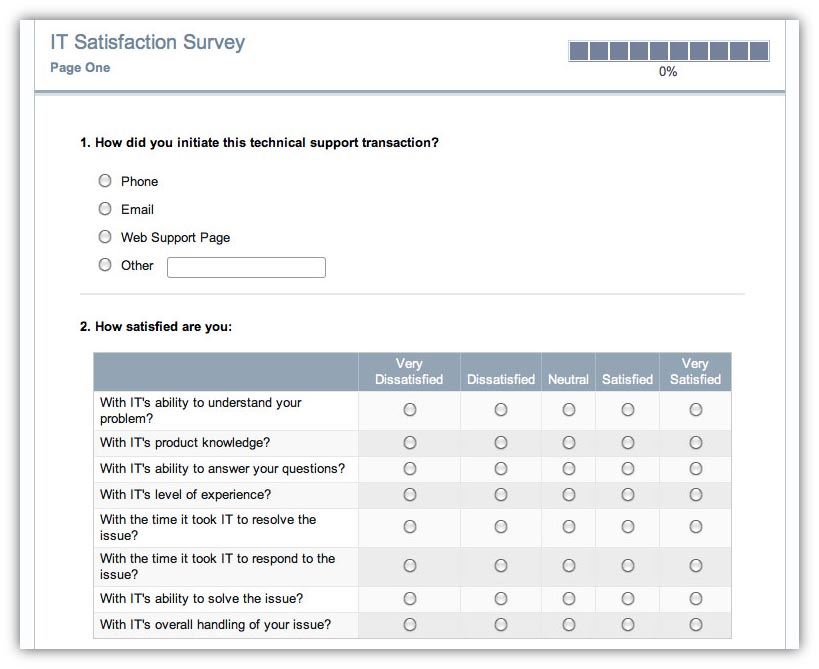This screenshot has height=669, width=819.
Task: Click the survey progress bar
Action: click(x=668, y=51)
